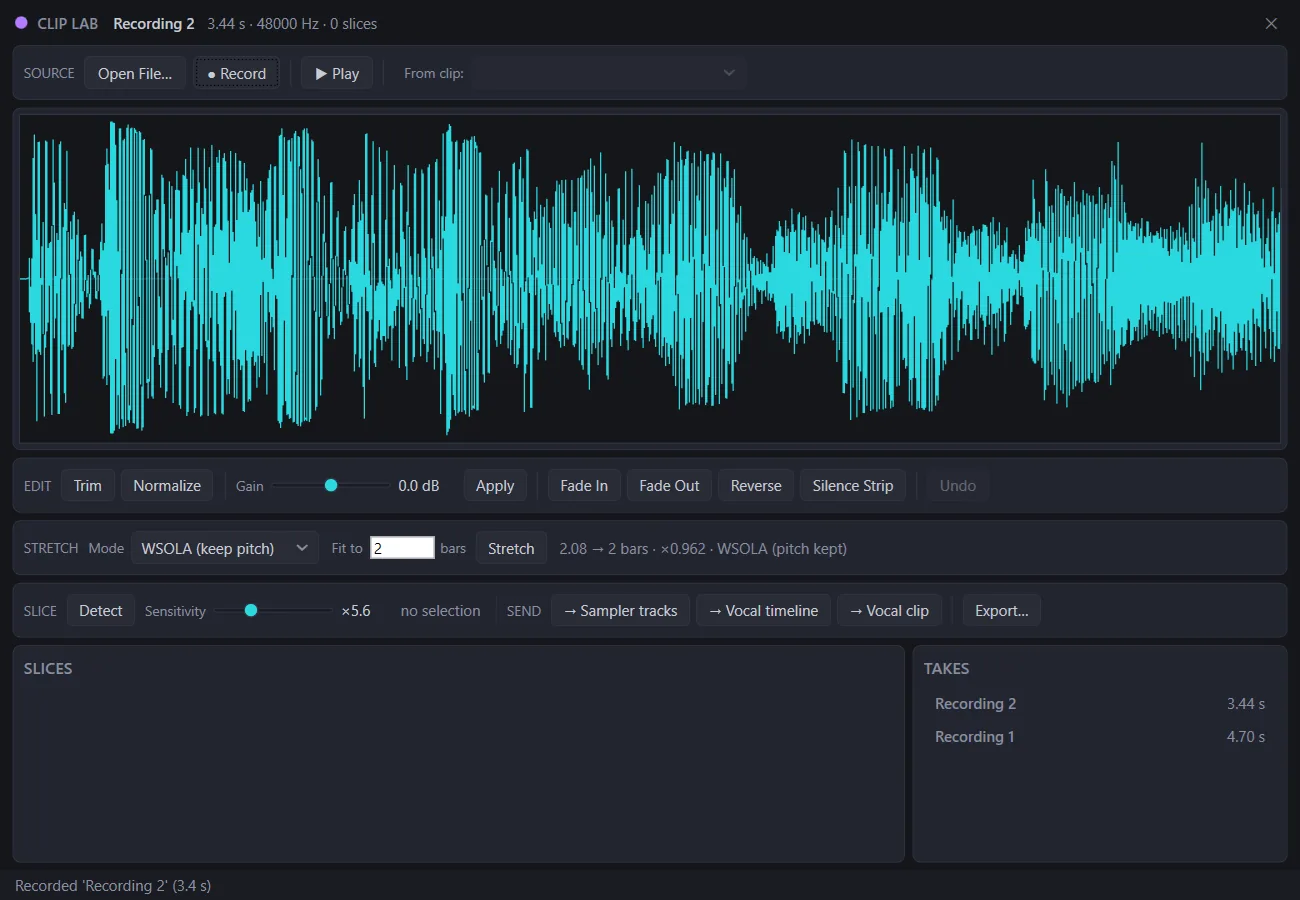Click the SLICES panel heading
Screen dimensions: 1300x900
(48, 668)
